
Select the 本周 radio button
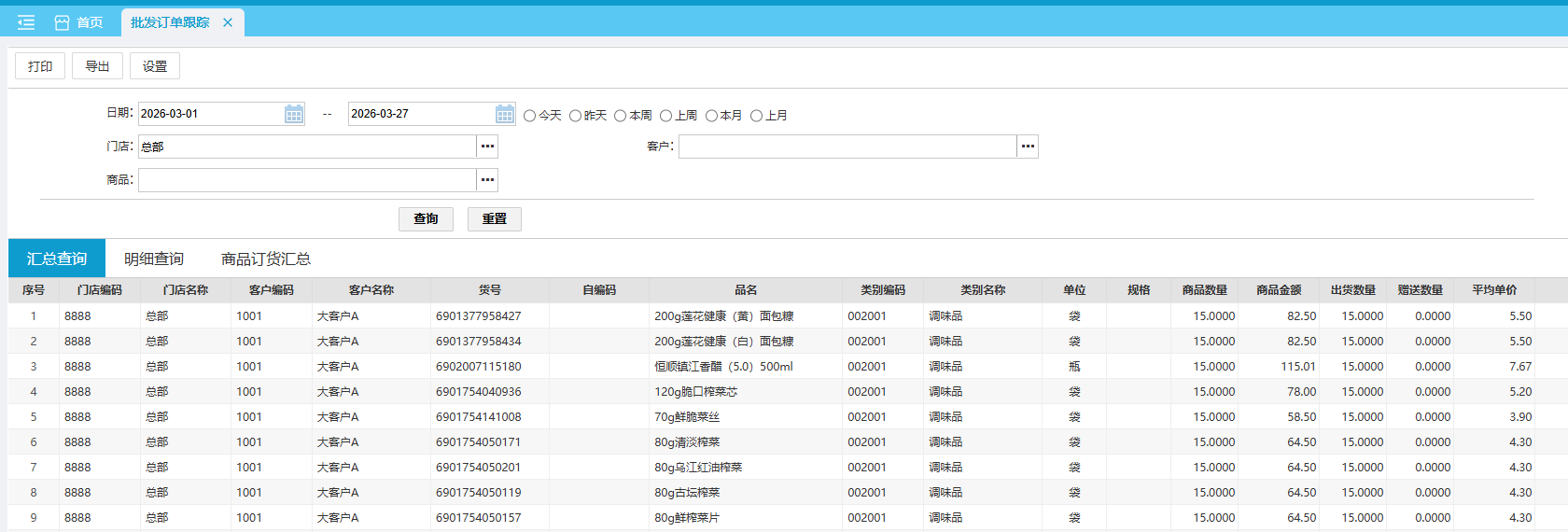[620, 116]
